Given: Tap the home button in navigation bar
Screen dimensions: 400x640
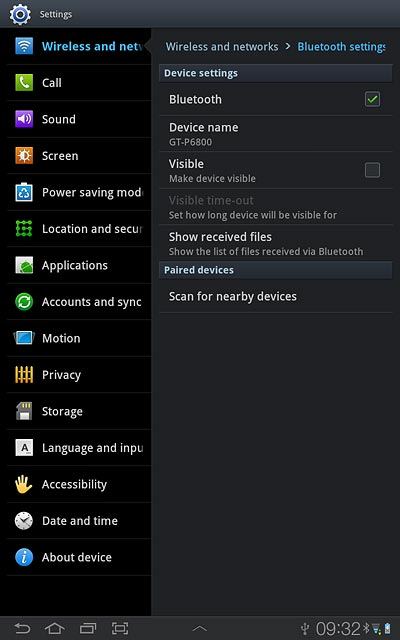Looking at the screenshot, I should pyautogui.click(x=55, y=628).
